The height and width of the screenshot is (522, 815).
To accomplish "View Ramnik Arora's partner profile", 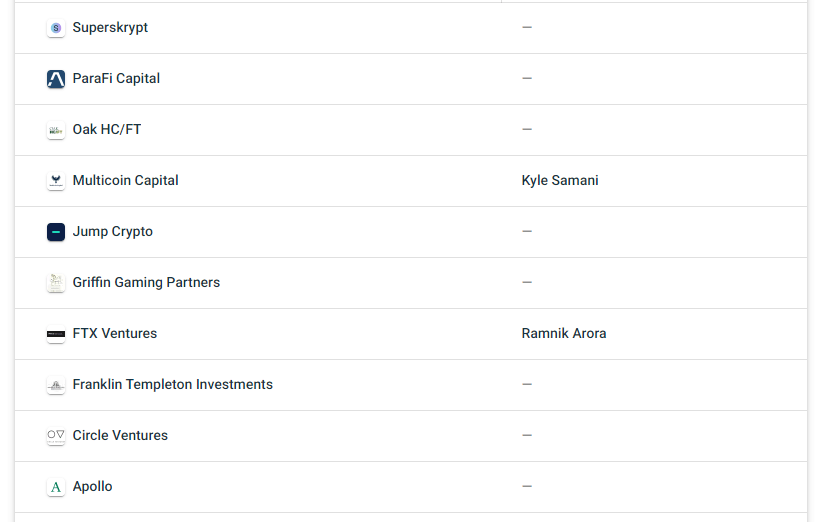I will pyautogui.click(x=564, y=333).
